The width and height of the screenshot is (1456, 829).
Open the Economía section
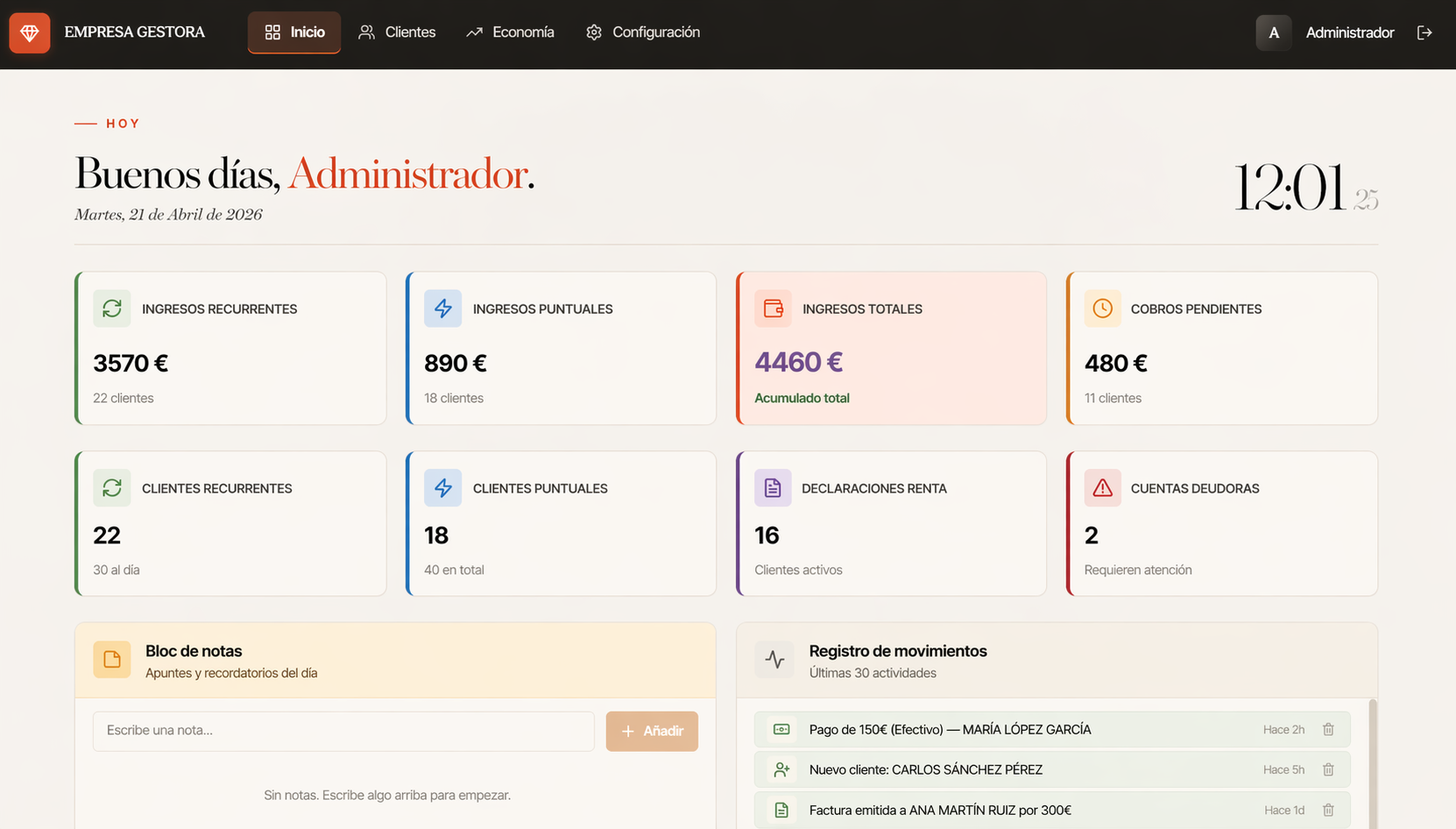click(x=510, y=32)
